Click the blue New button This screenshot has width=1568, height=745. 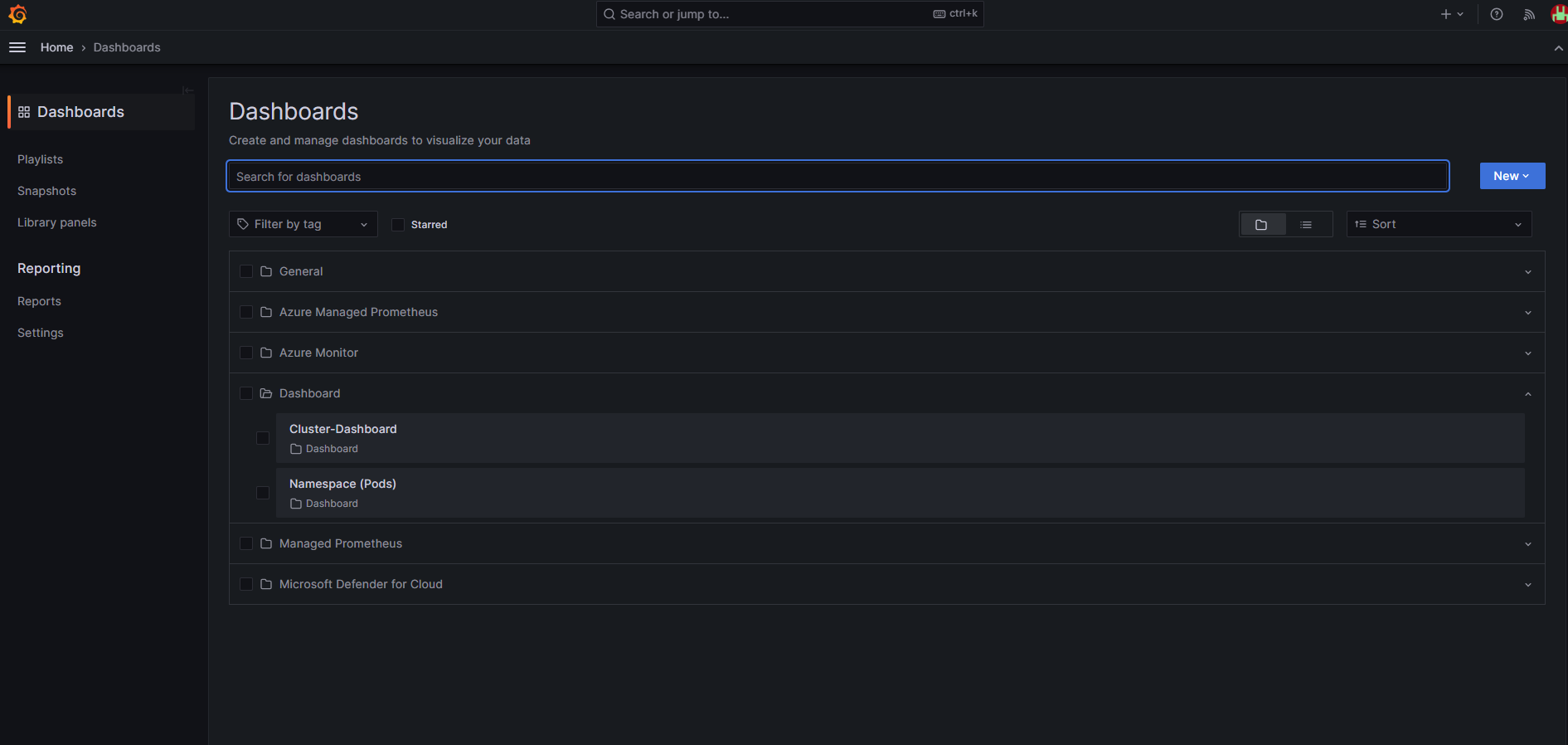click(1512, 176)
